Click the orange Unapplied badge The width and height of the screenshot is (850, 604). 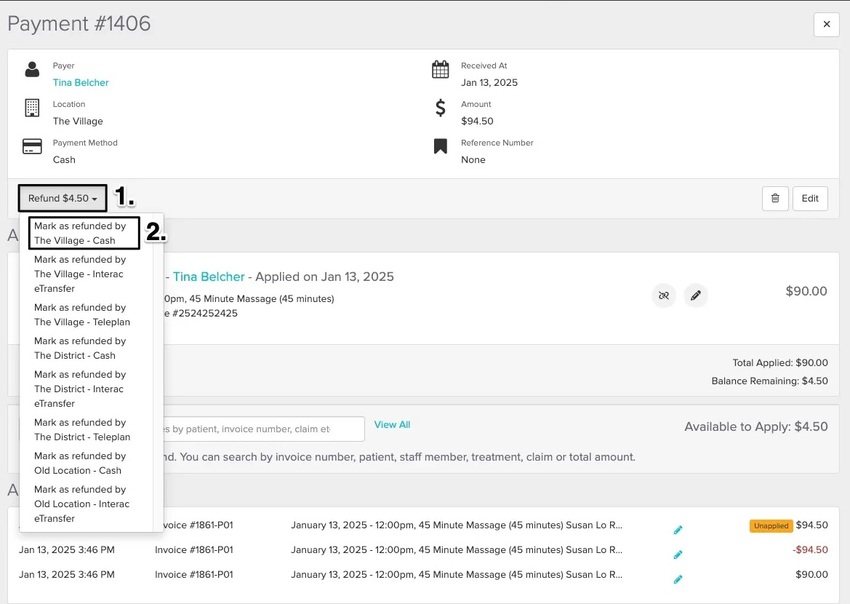tap(771, 525)
